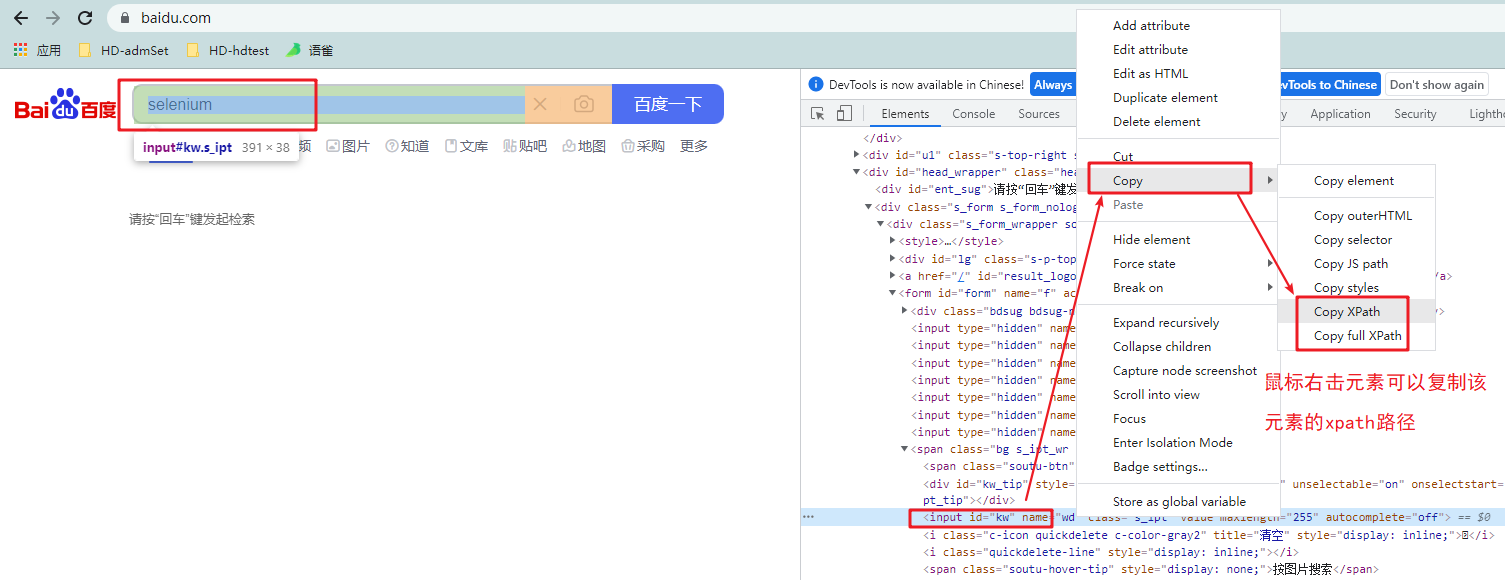Select Copy selector in submenu
This screenshot has width=1505, height=580.
[x=1357, y=240]
